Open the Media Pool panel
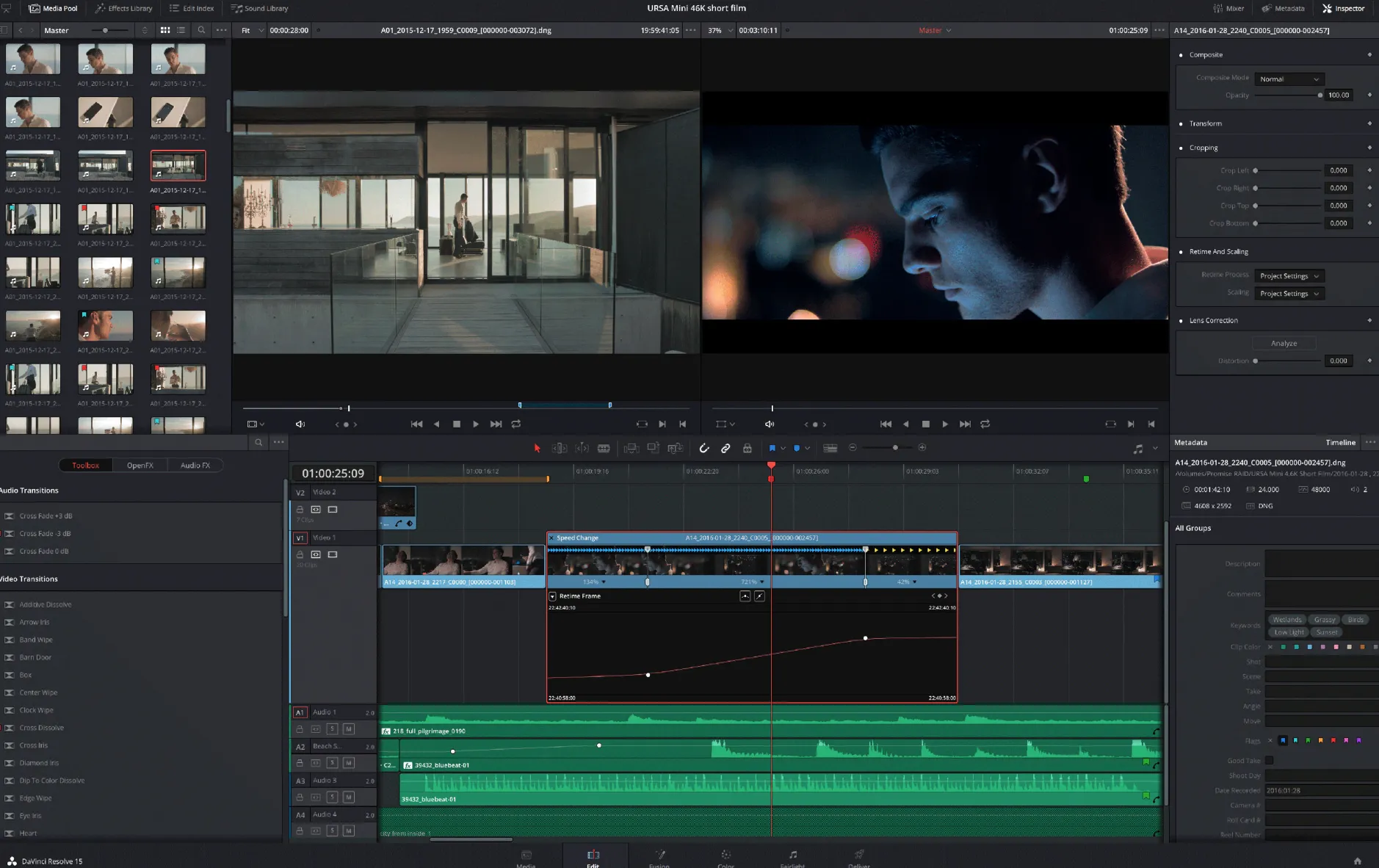 pyautogui.click(x=53, y=8)
